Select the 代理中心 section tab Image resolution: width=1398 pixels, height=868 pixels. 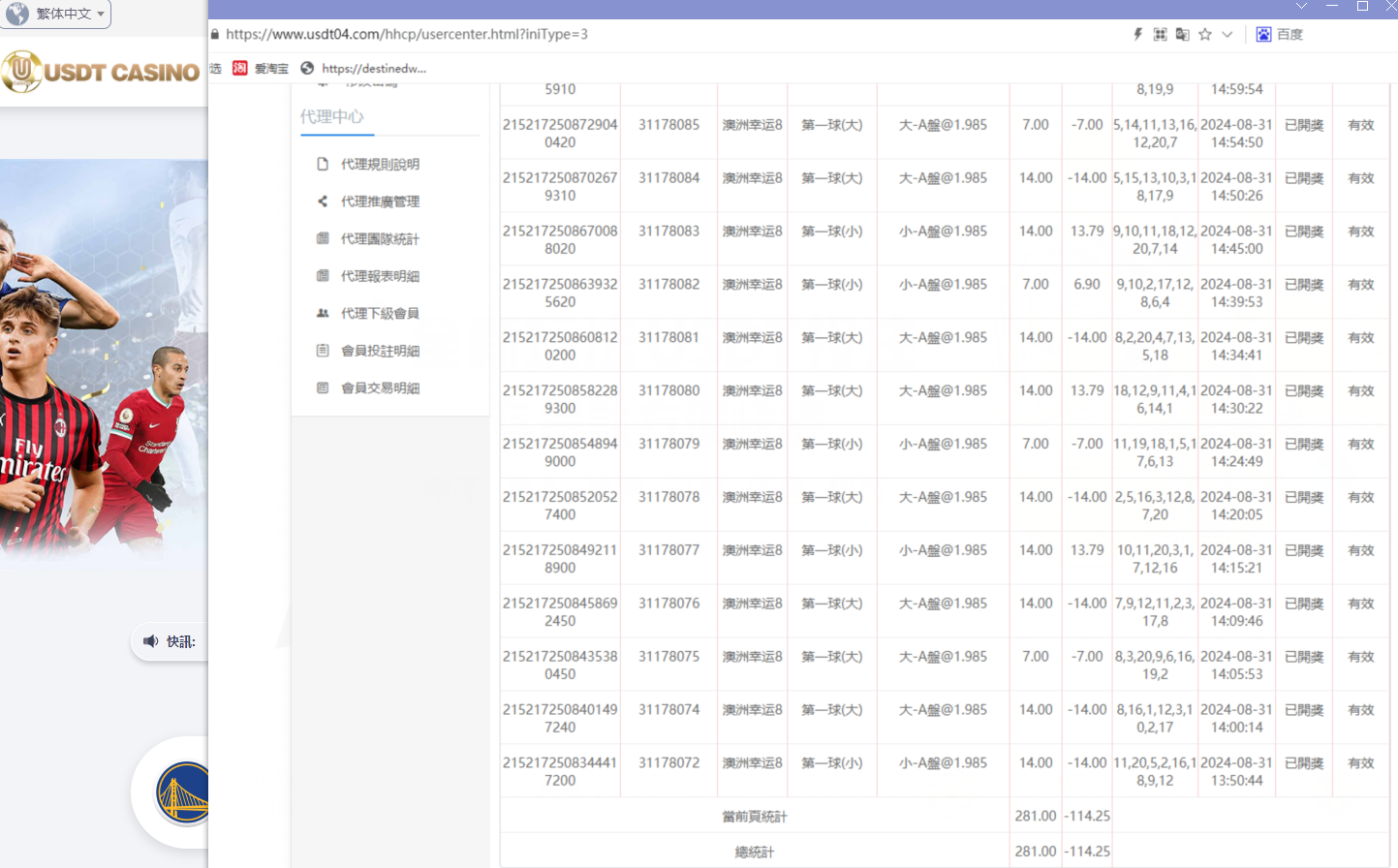tap(332, 116)
